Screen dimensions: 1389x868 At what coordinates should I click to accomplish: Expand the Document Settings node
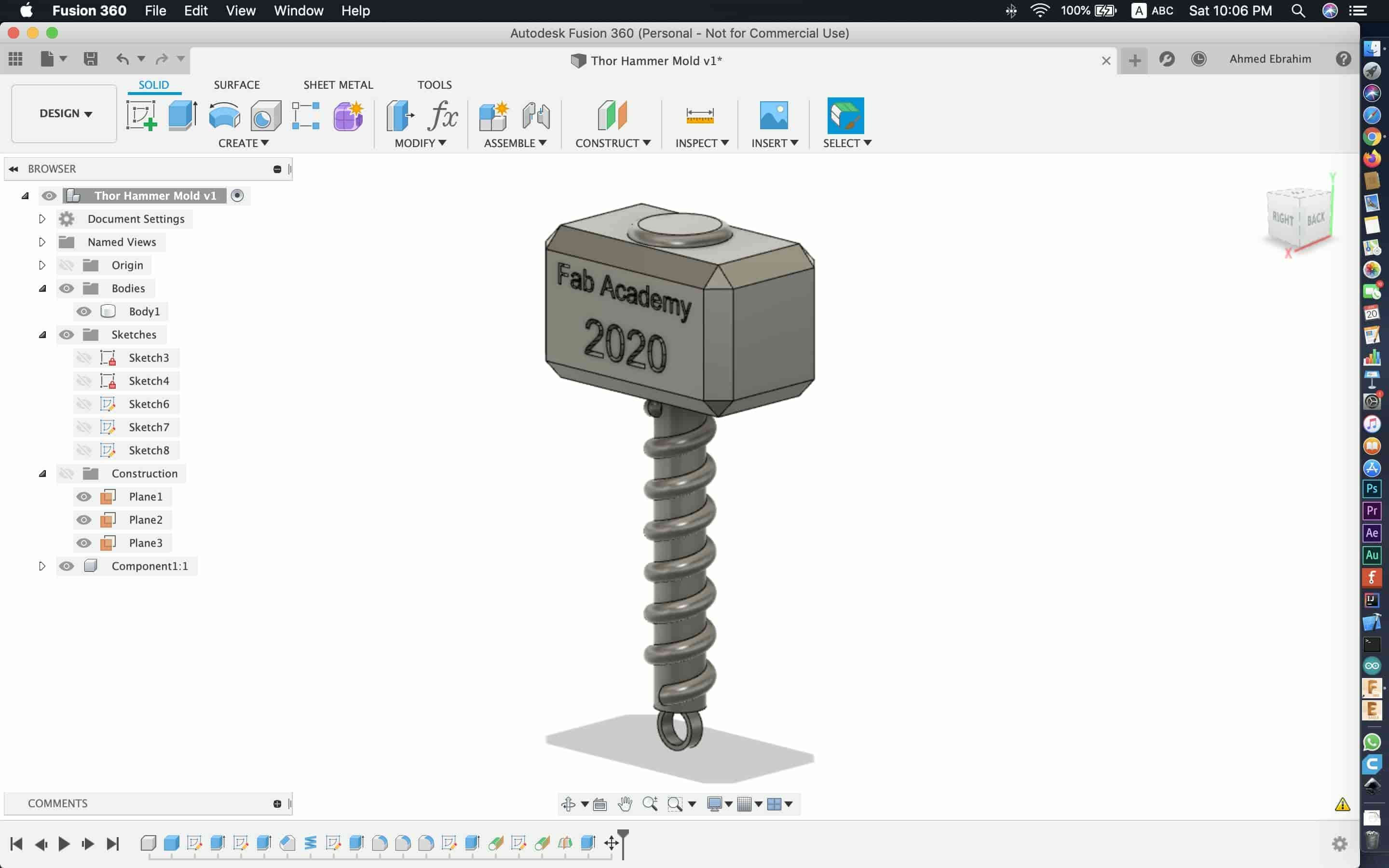point(42,219)
